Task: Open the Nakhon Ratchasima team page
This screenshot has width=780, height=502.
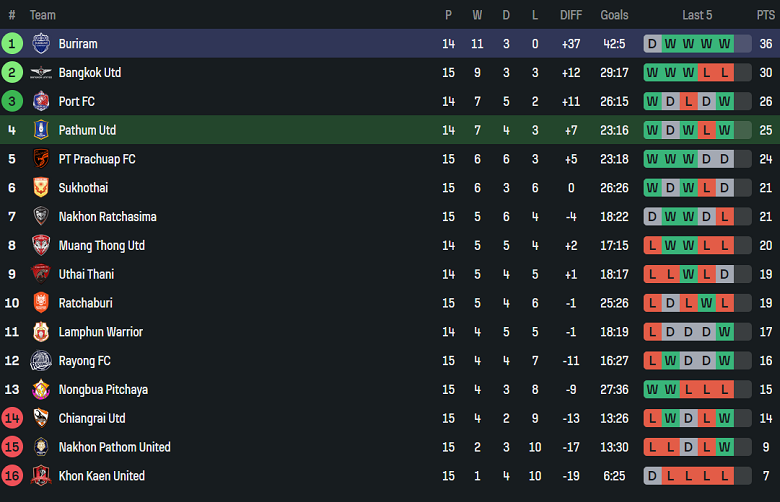Action: [x=107, y=217]
